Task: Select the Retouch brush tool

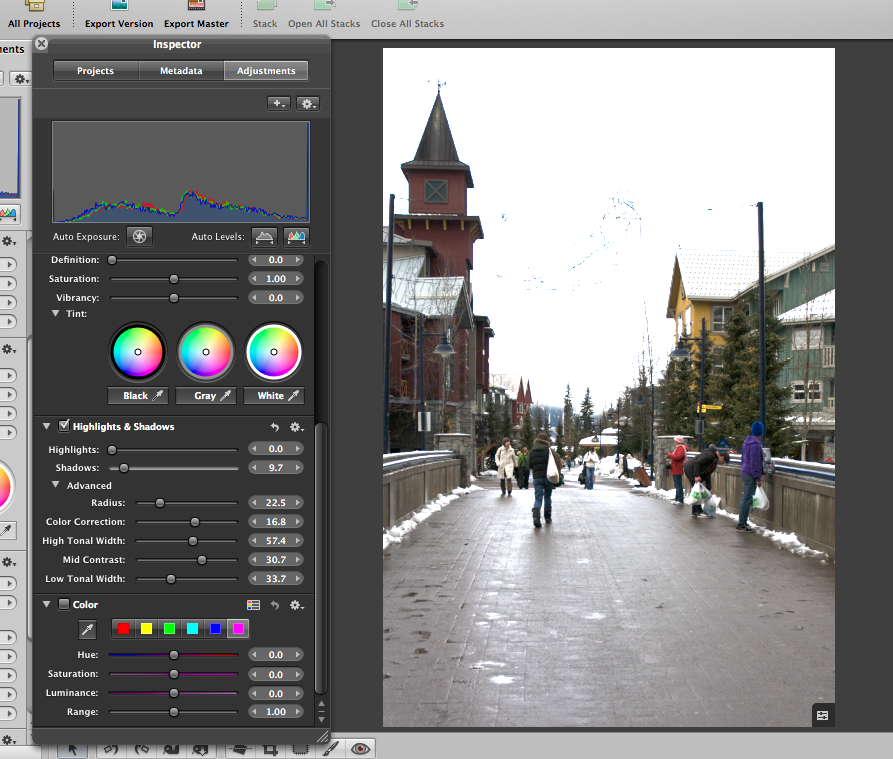Action: coord(330,749)
